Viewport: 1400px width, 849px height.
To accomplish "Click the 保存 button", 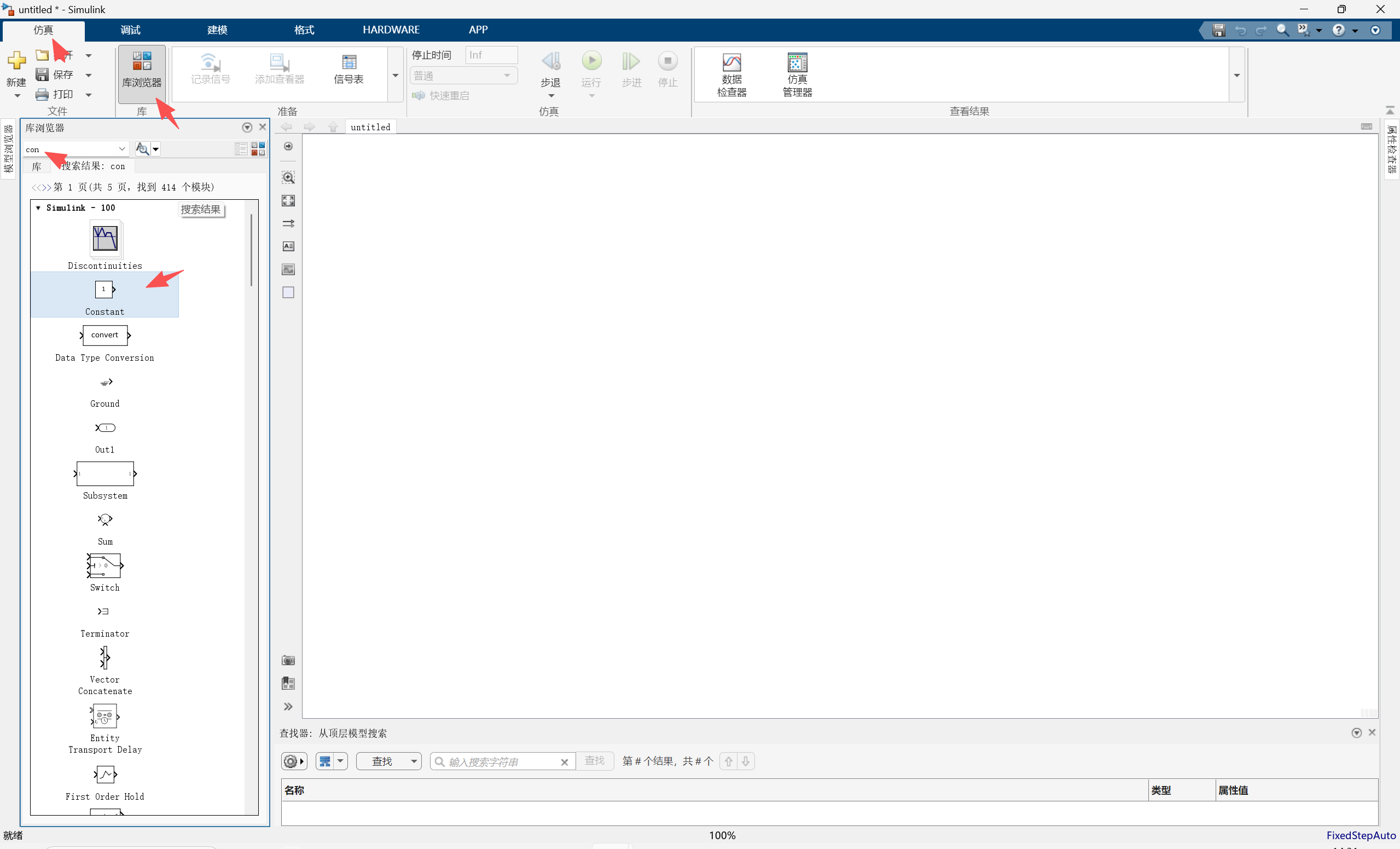I will pos(55,74).
